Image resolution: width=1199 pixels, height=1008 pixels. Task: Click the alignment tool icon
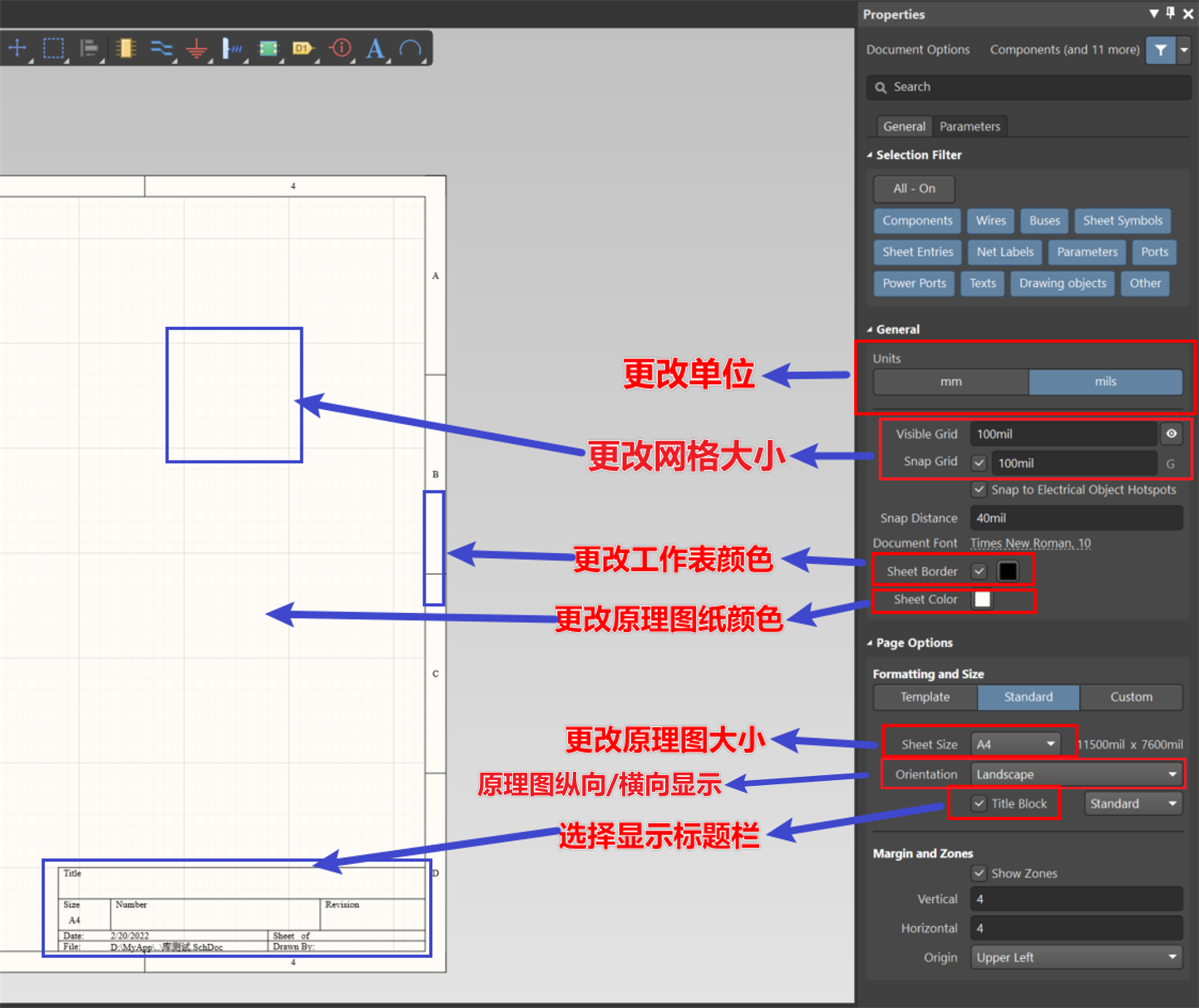(x=90, y=48)
